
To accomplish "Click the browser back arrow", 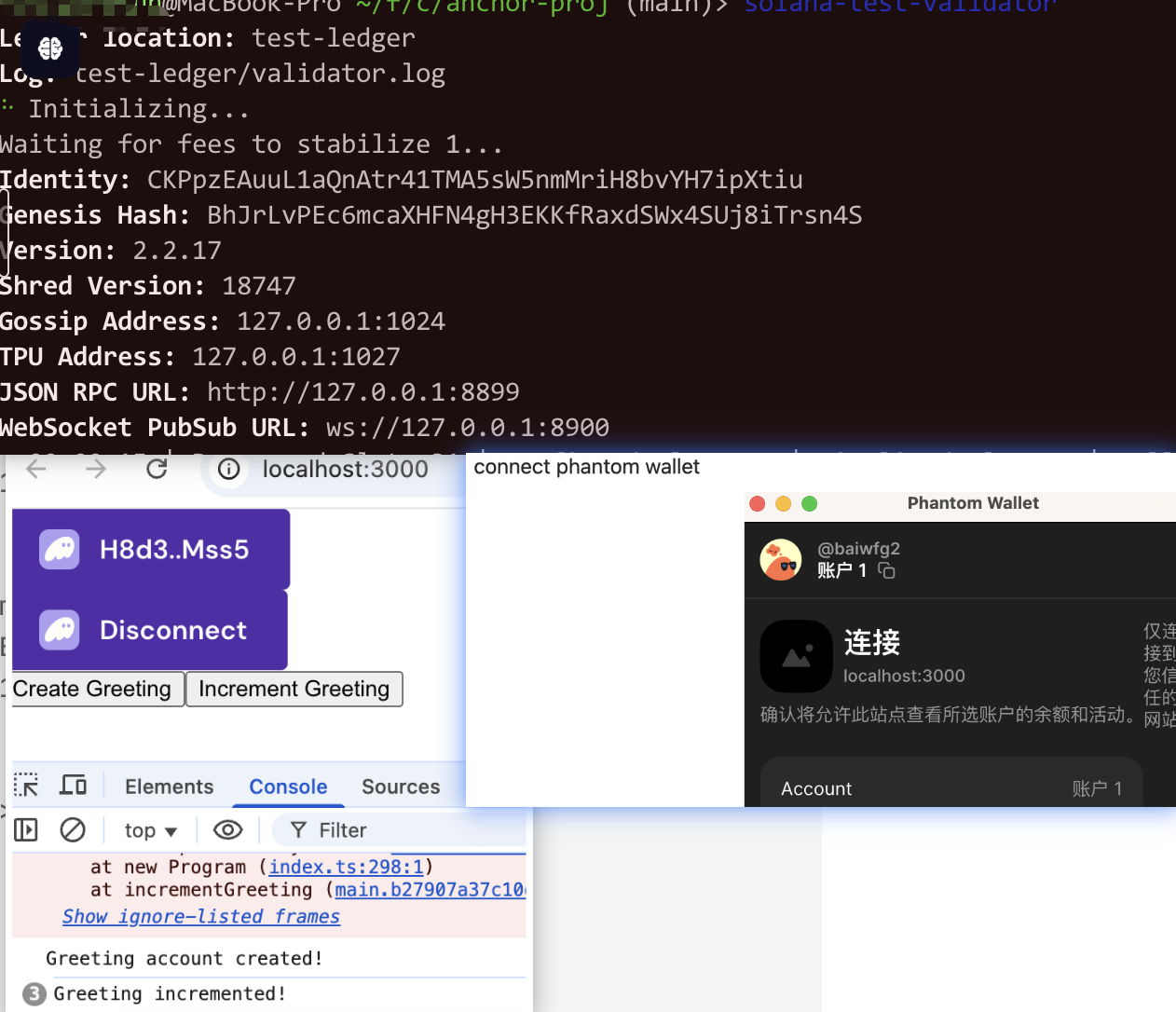I will pyautogui.click(x=36, y=469).
